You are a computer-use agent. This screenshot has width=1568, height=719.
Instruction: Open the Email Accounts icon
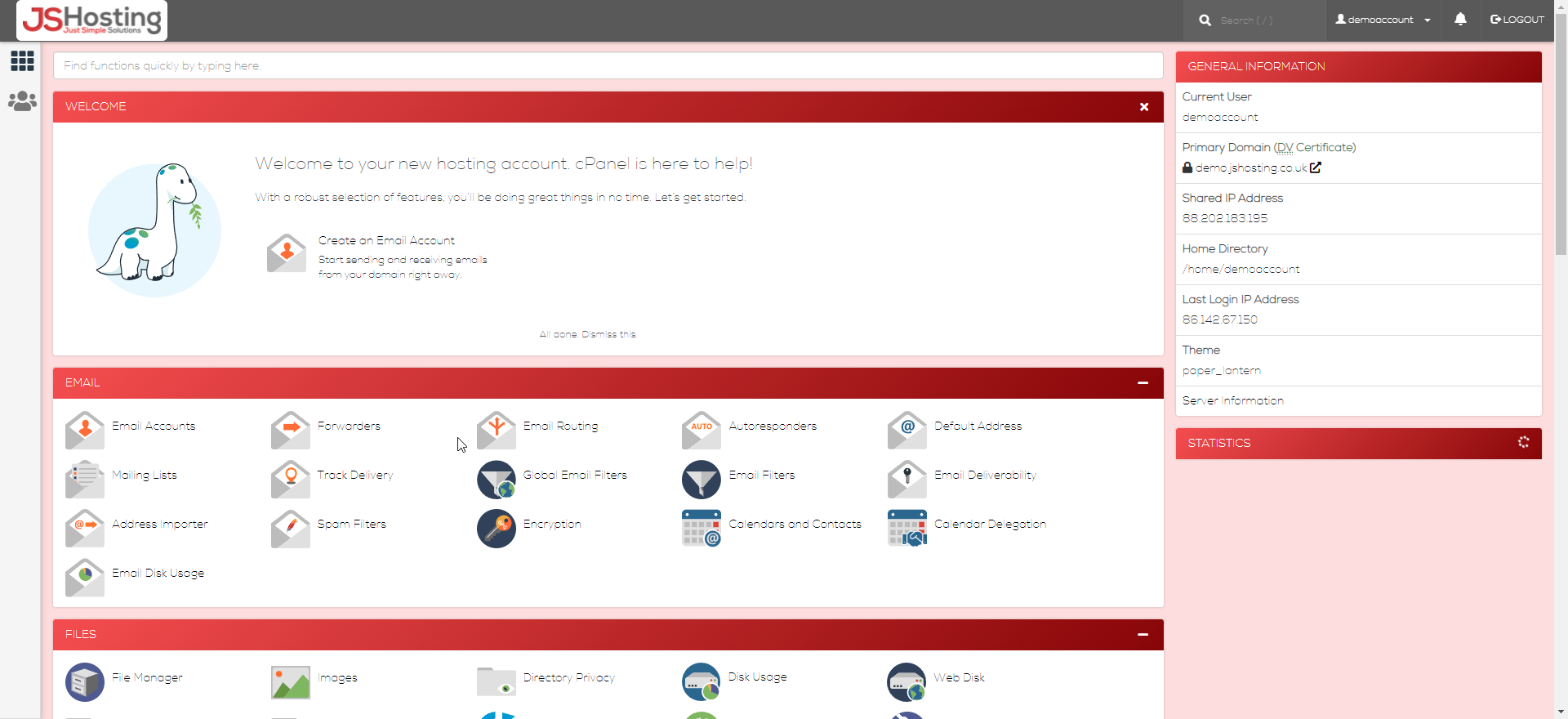[x=85, y=431]
